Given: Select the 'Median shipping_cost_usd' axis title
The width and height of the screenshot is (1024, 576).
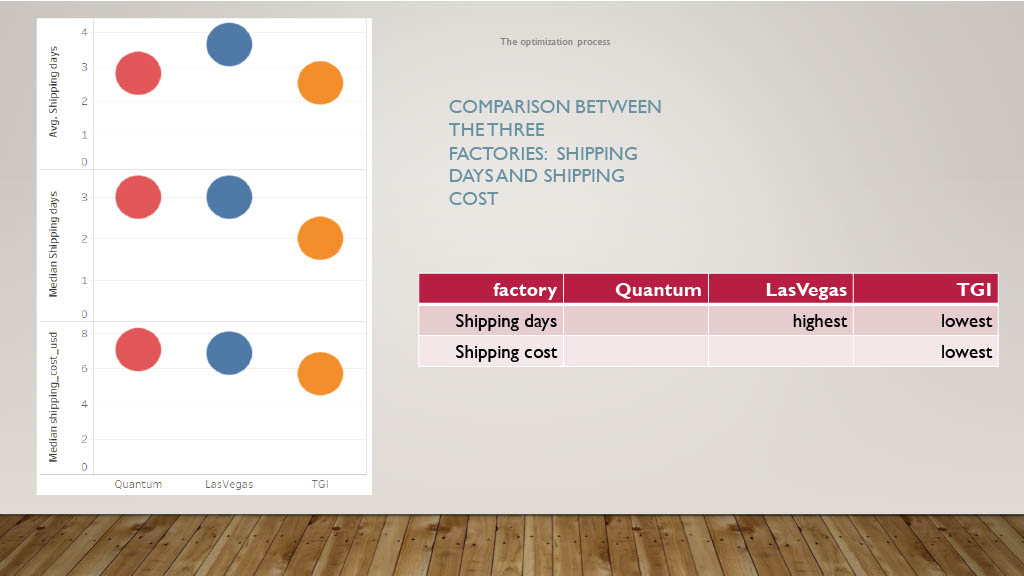Looking at the screenshot, I should (x=53, y=397).
